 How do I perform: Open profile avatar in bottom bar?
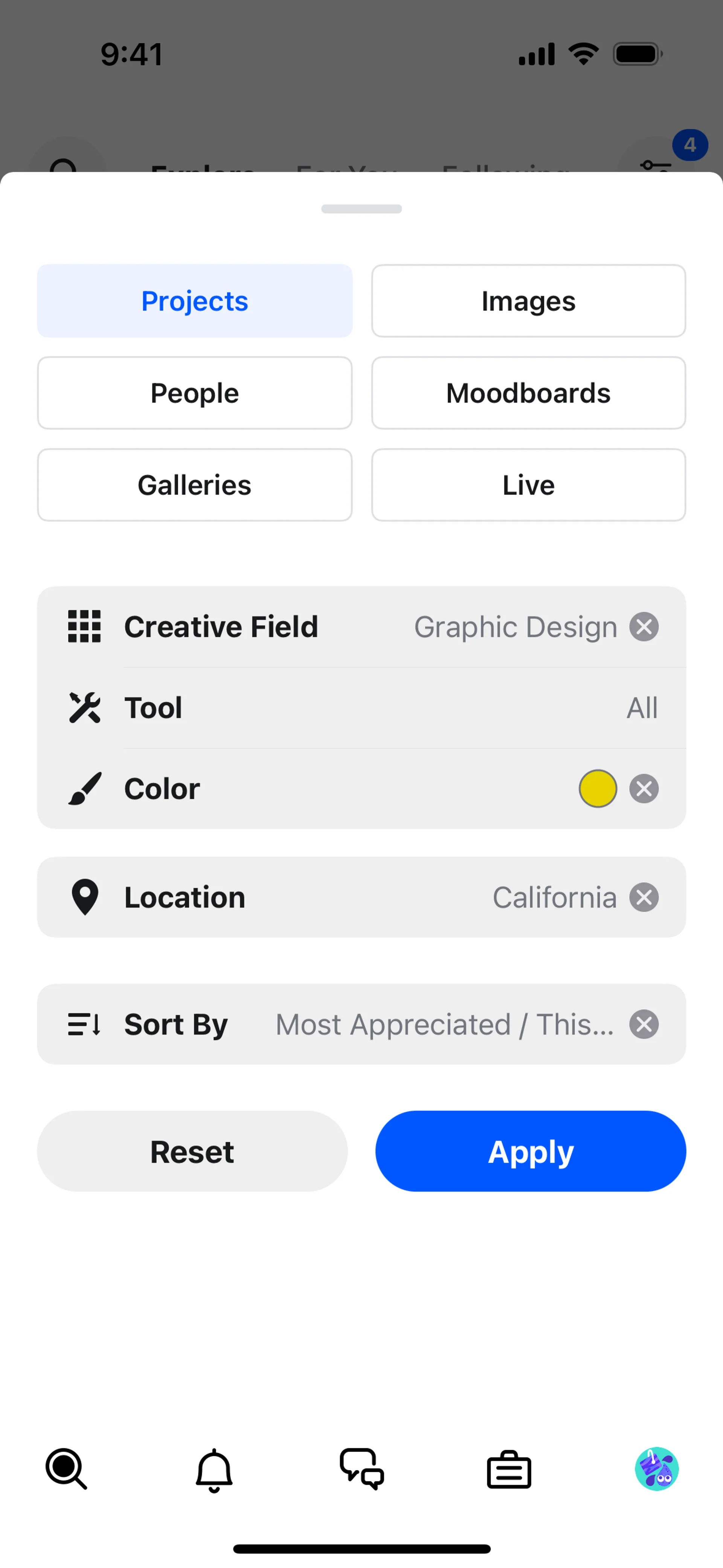pyautogui.click(x=657, y=1469)
